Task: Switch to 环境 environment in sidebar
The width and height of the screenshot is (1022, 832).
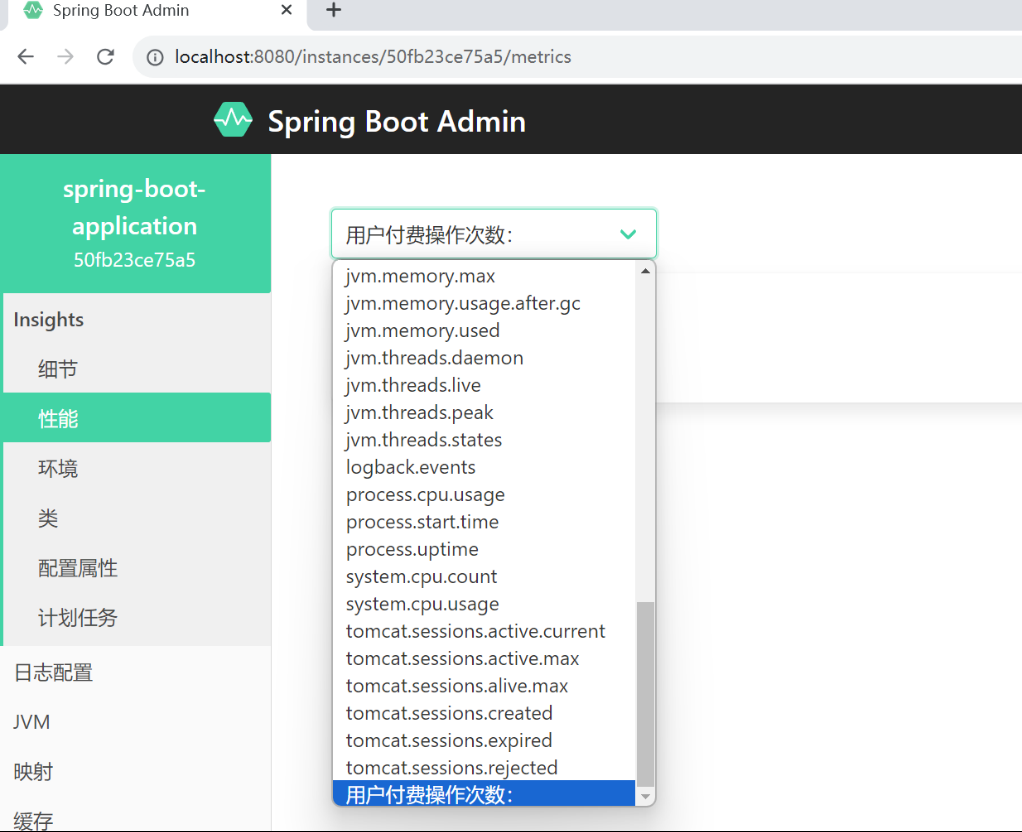Action: pos(58,468)
